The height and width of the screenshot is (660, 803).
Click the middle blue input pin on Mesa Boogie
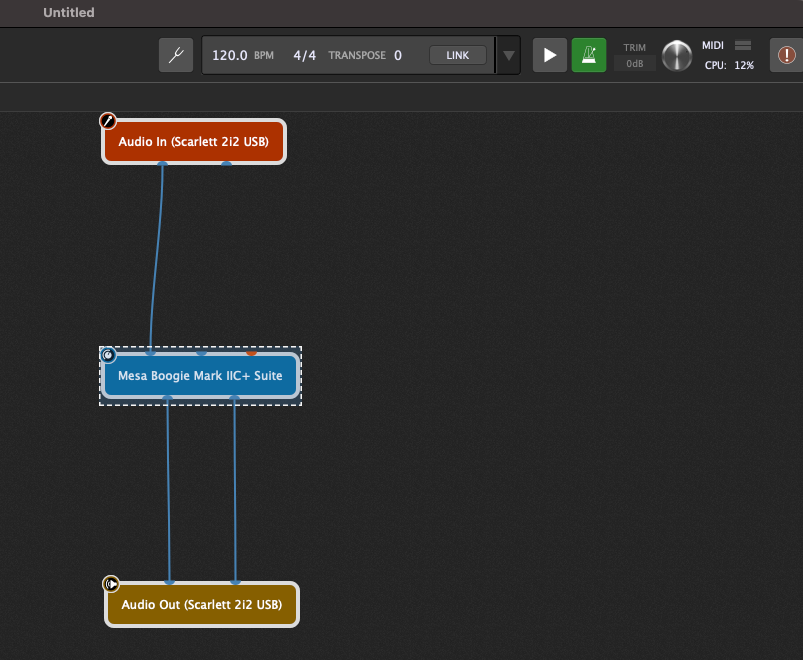tap(202, 353)
